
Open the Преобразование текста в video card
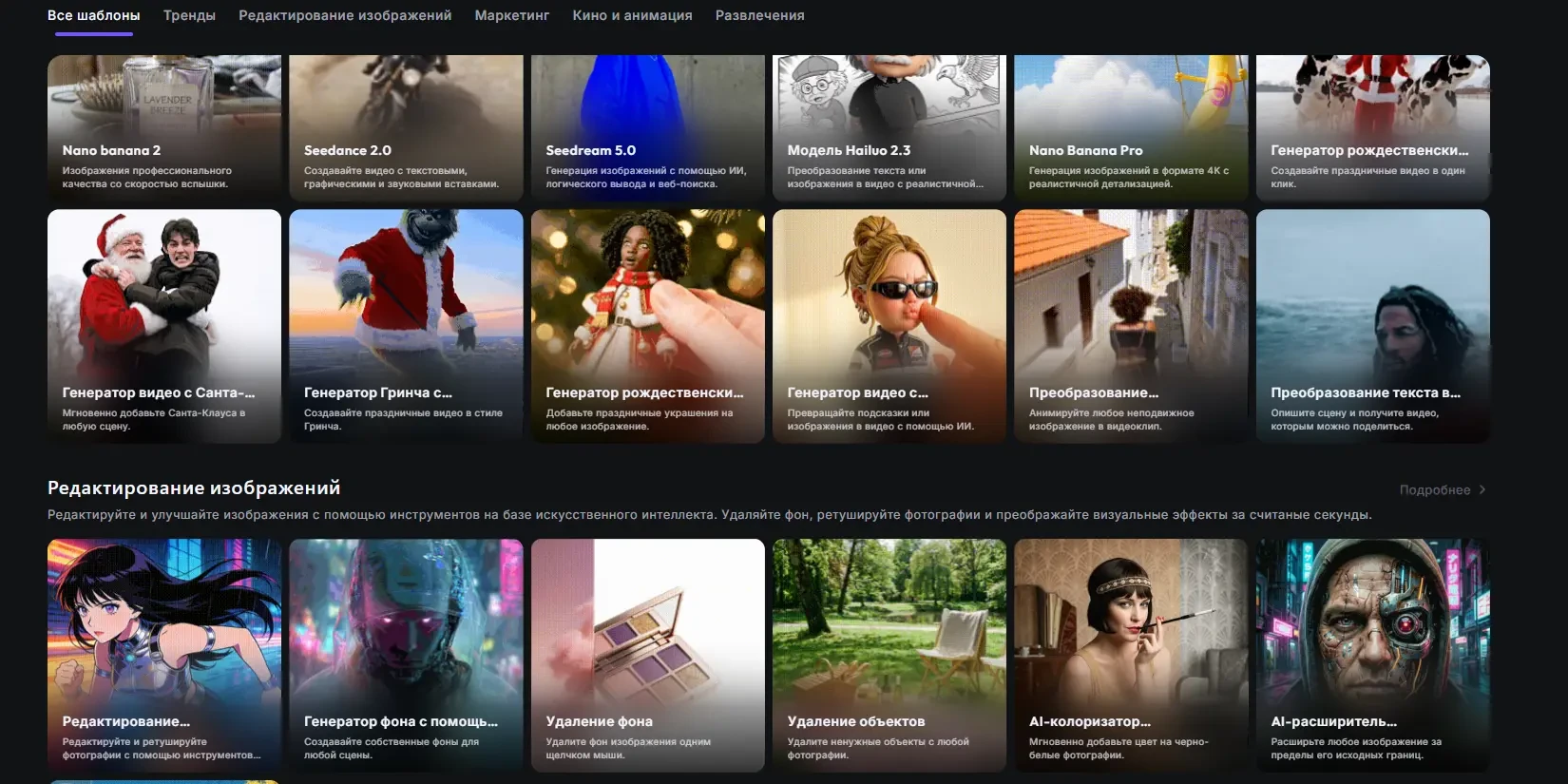tap(1373, 326)
